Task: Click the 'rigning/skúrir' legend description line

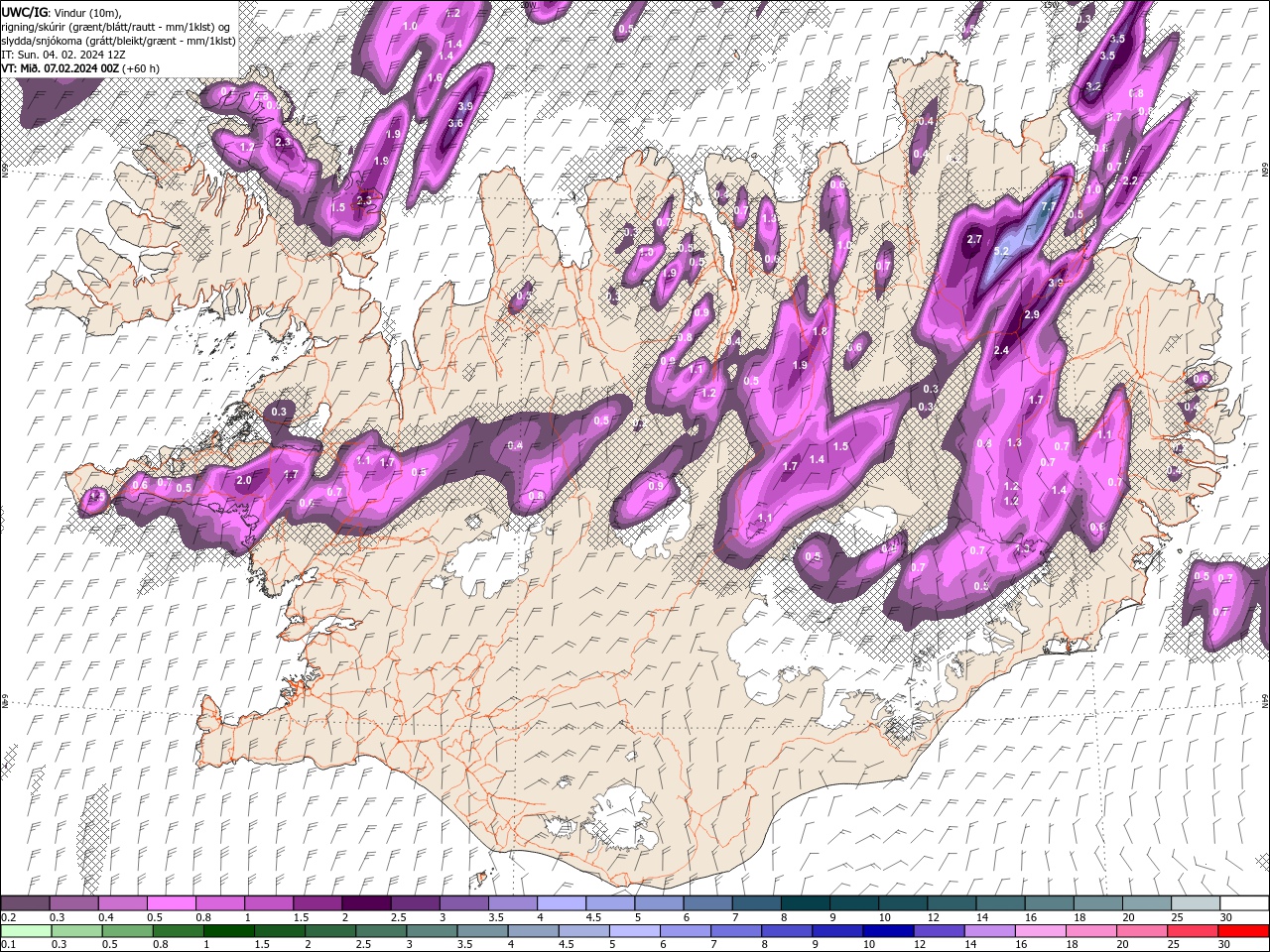Action: click(x=115, y=26)
